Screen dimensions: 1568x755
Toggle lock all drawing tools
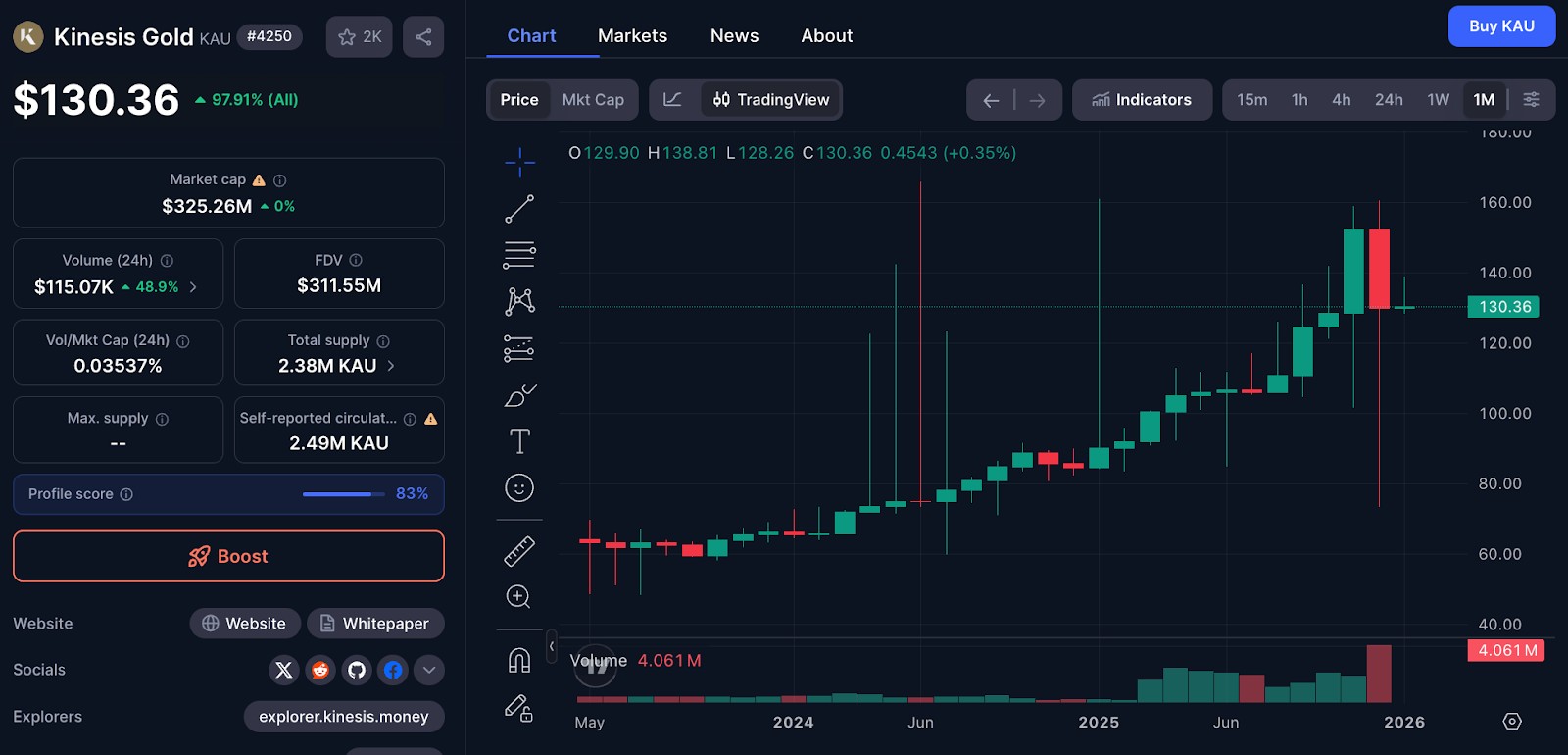pos(518,708)
